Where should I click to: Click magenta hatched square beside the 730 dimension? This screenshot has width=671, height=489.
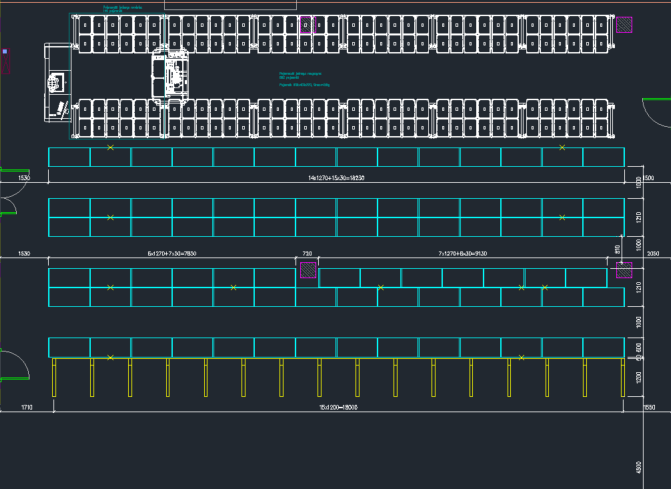coord(309,270)
